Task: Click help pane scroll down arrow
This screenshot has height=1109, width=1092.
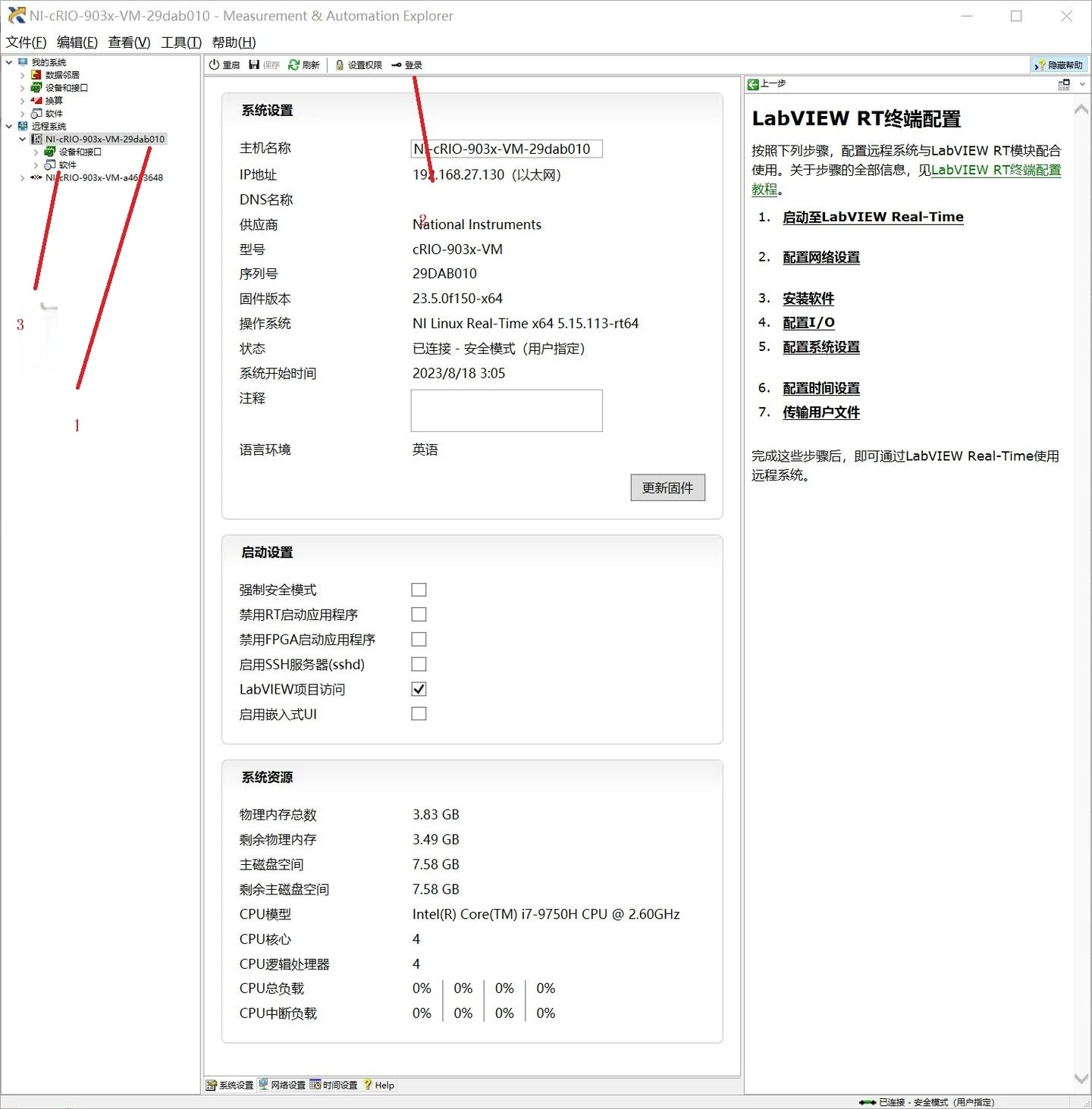Action: 1081,1079
